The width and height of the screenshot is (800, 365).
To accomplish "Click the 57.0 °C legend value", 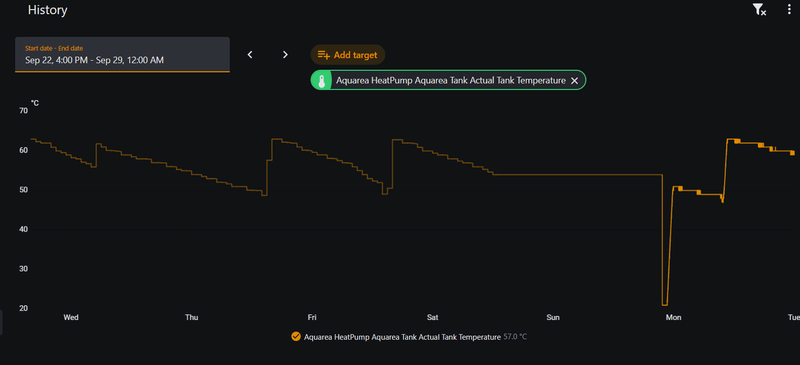I will (x=515, y=337).
